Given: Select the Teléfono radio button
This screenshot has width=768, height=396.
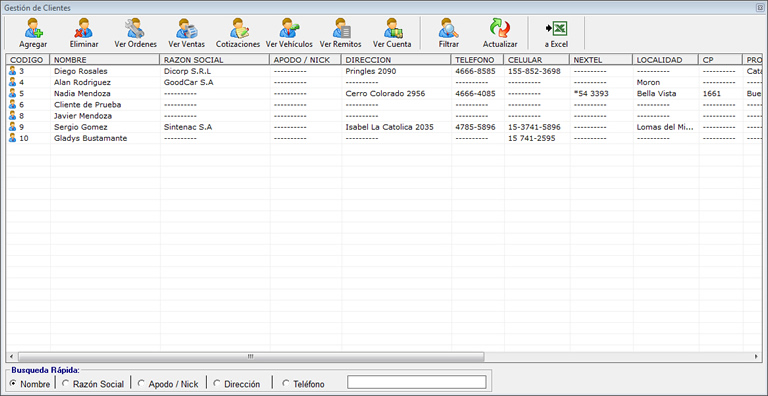Looking at the screenshot, I should (x=286, y=383).
